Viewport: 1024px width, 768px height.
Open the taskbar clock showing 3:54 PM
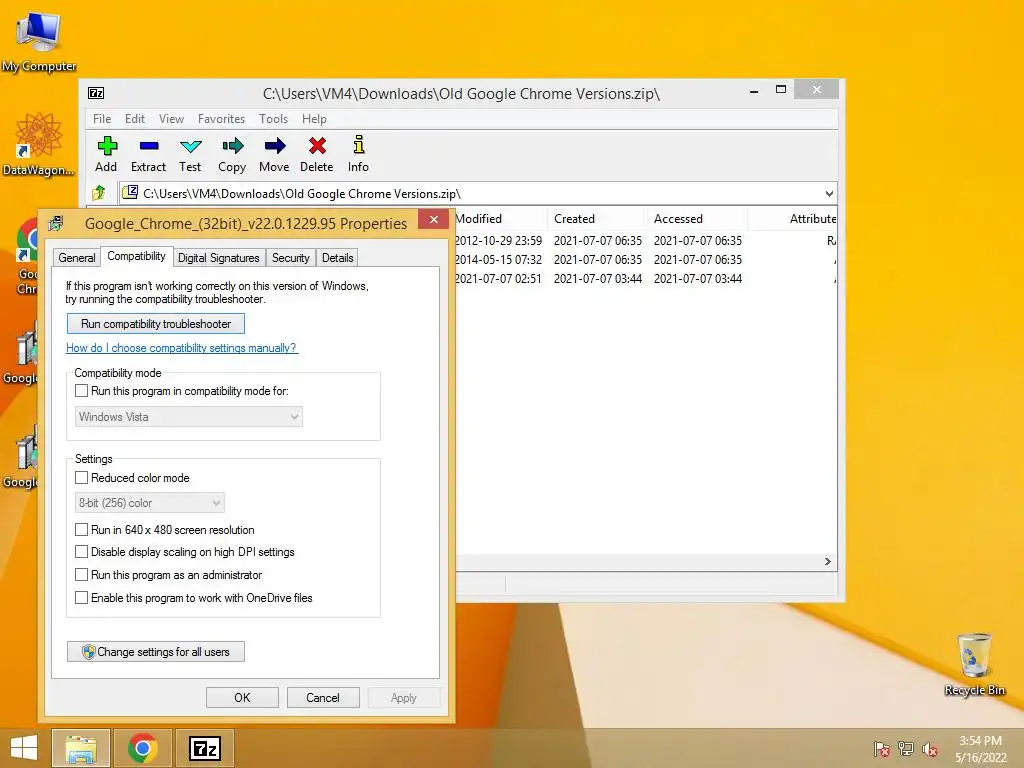pos(980,749)
